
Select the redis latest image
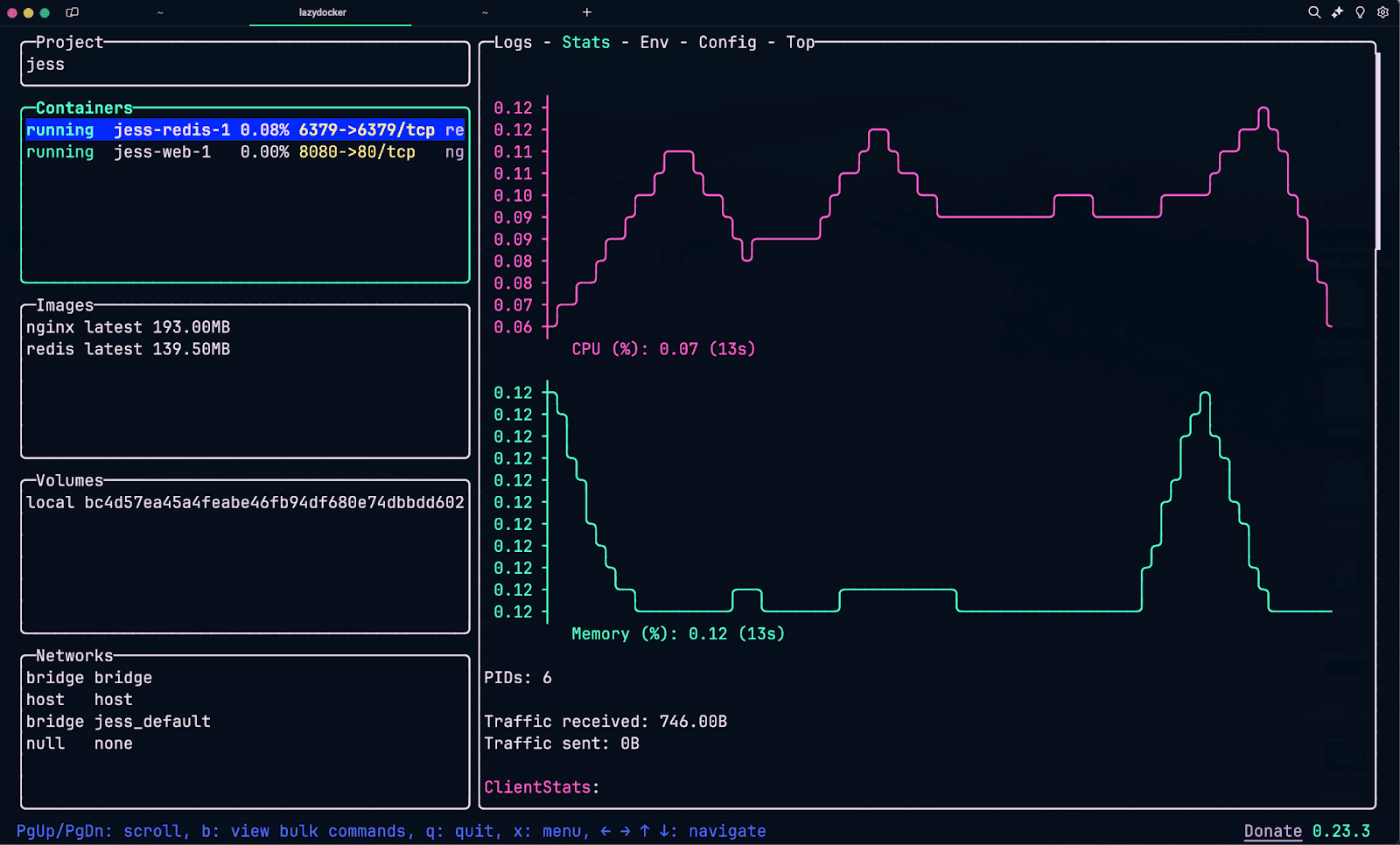tap(128, 349)
